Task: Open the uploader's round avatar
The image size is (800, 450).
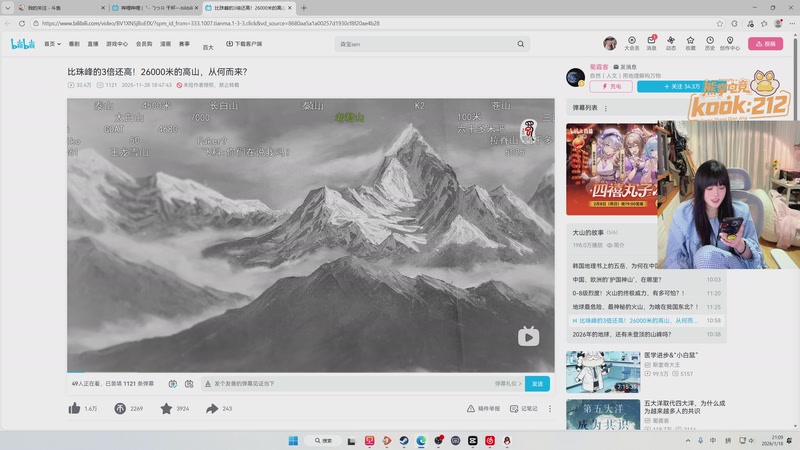Action: [x=576, y=77]
